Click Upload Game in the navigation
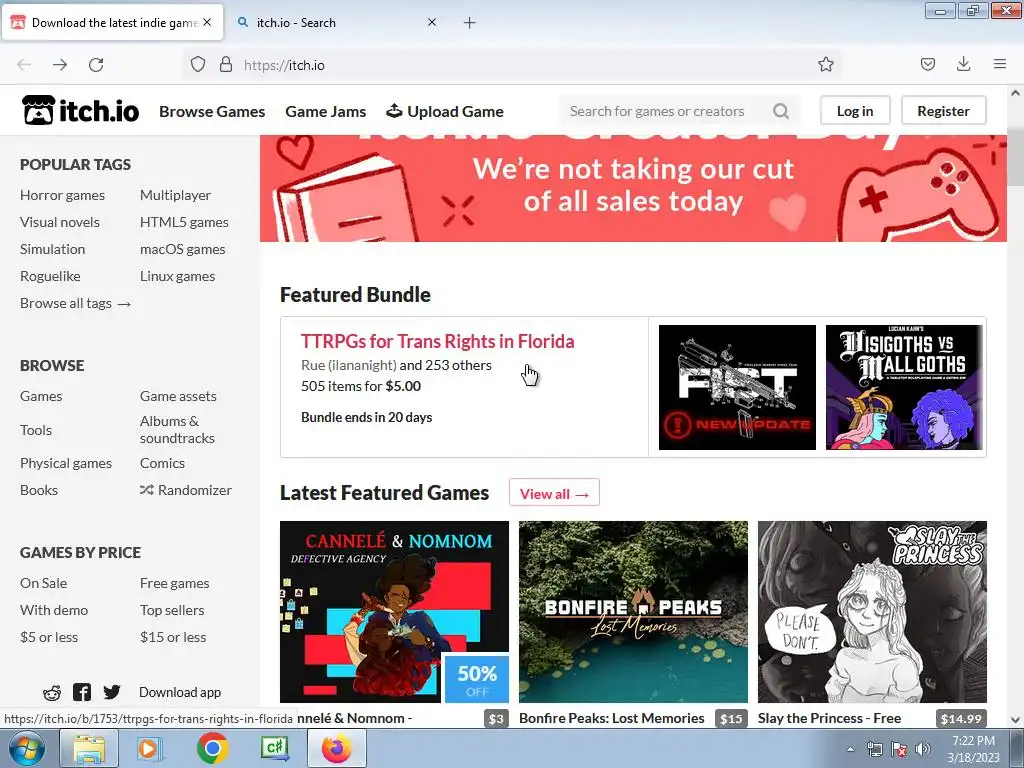The image size is (1024, 768). coord(445,112)
